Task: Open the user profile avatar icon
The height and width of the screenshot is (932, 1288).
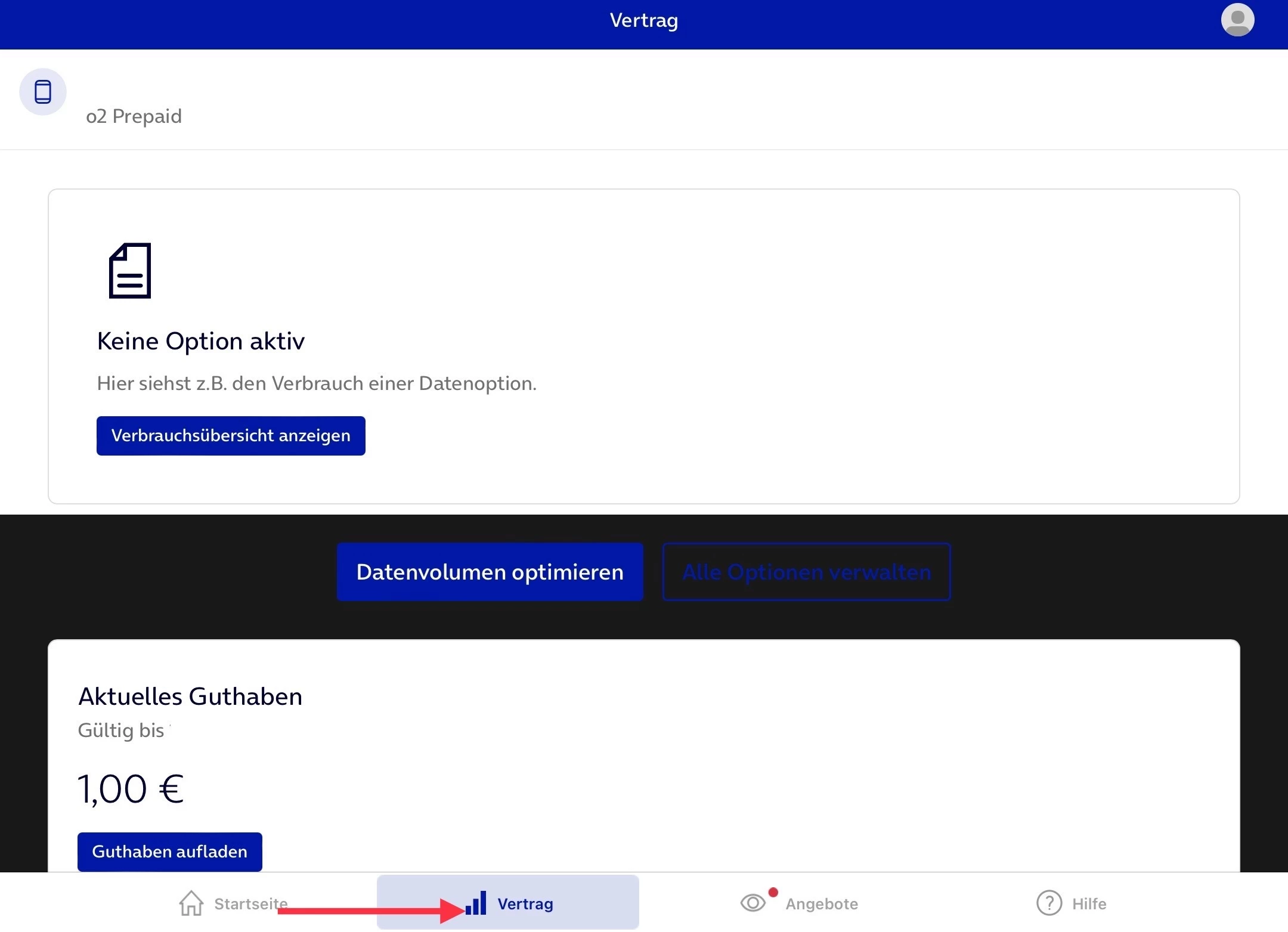Action: (1237, 20)
